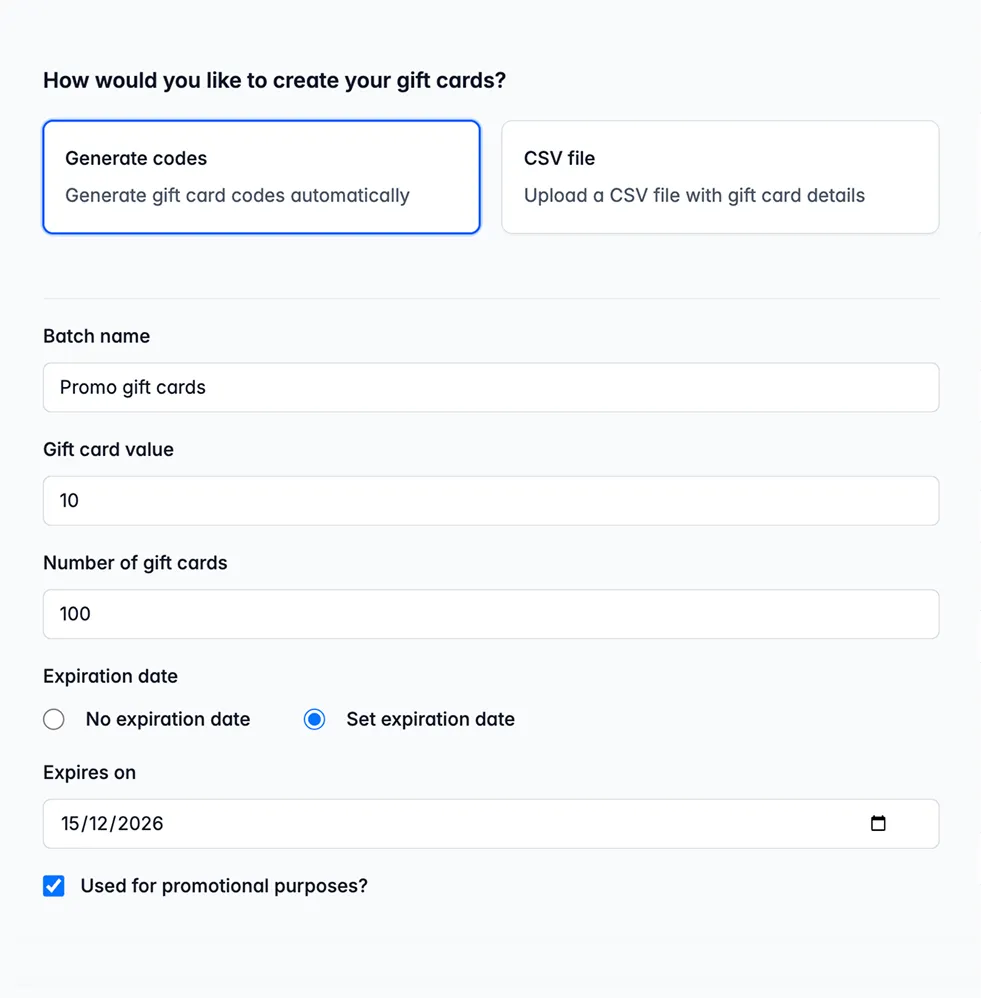Select the 'Promo gift cards' text box
Viewport: 981px width, 998px height.
(490, 387)
